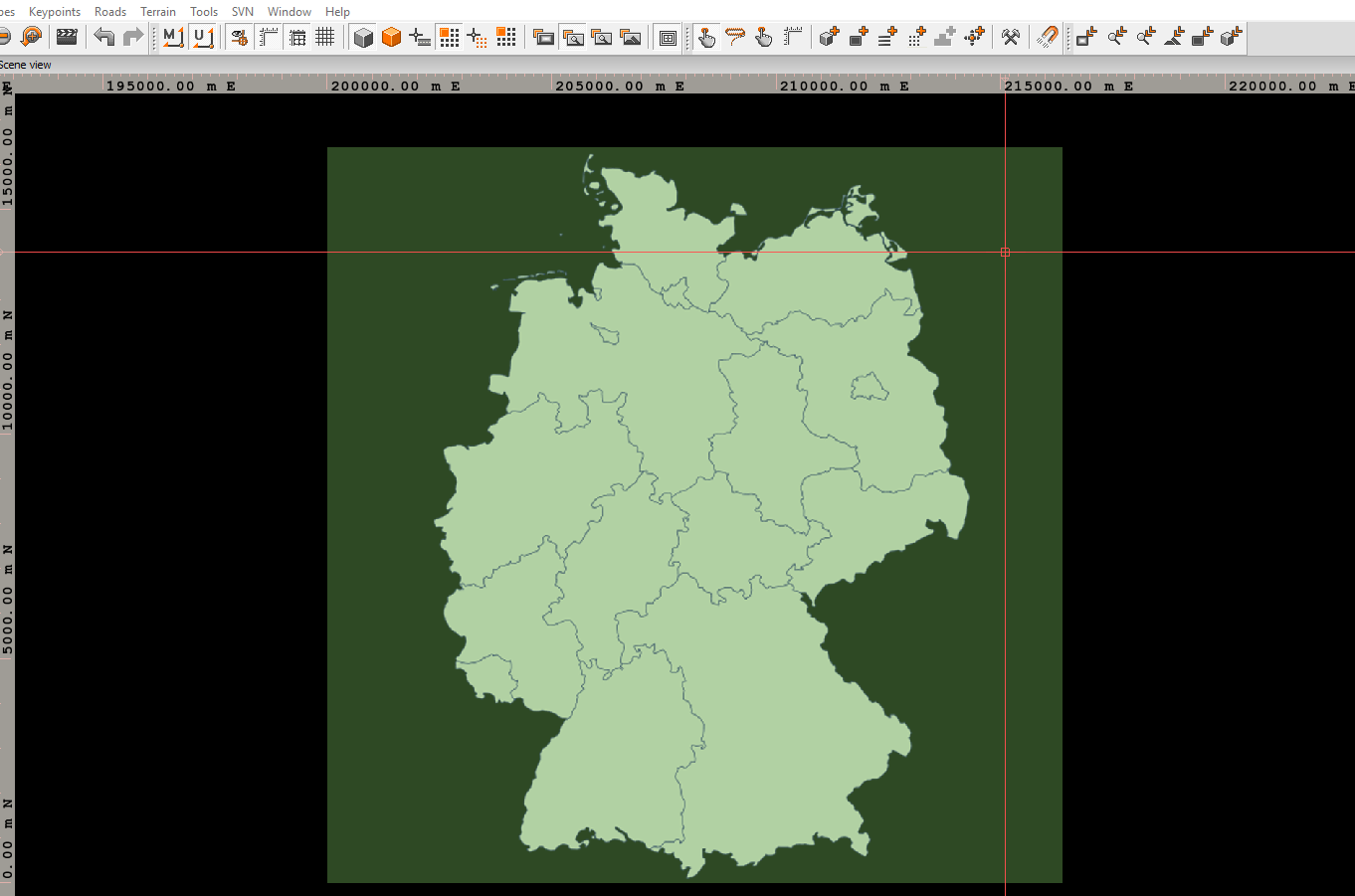Click the U1 toolbar icon
1355x896 pixels.
(203, 37)
